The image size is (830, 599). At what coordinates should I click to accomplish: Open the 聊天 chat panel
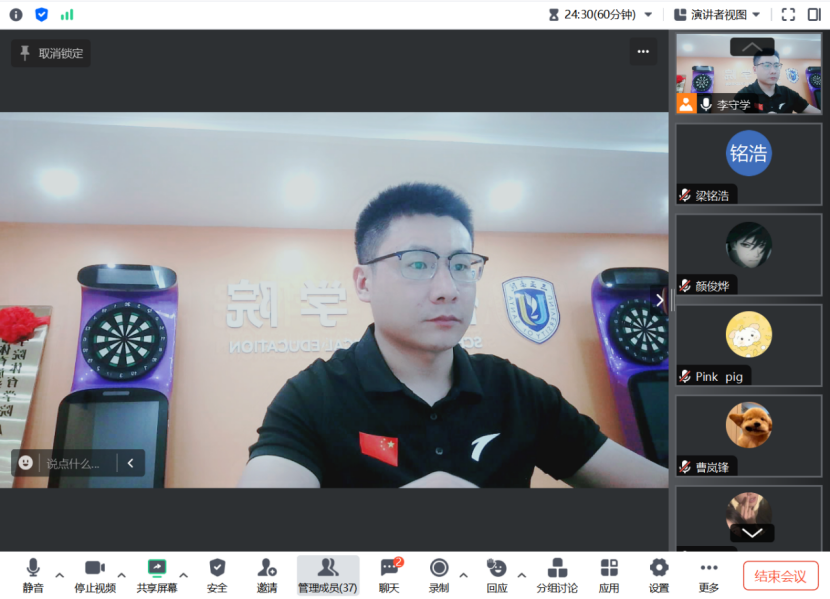tap(389, 569)
